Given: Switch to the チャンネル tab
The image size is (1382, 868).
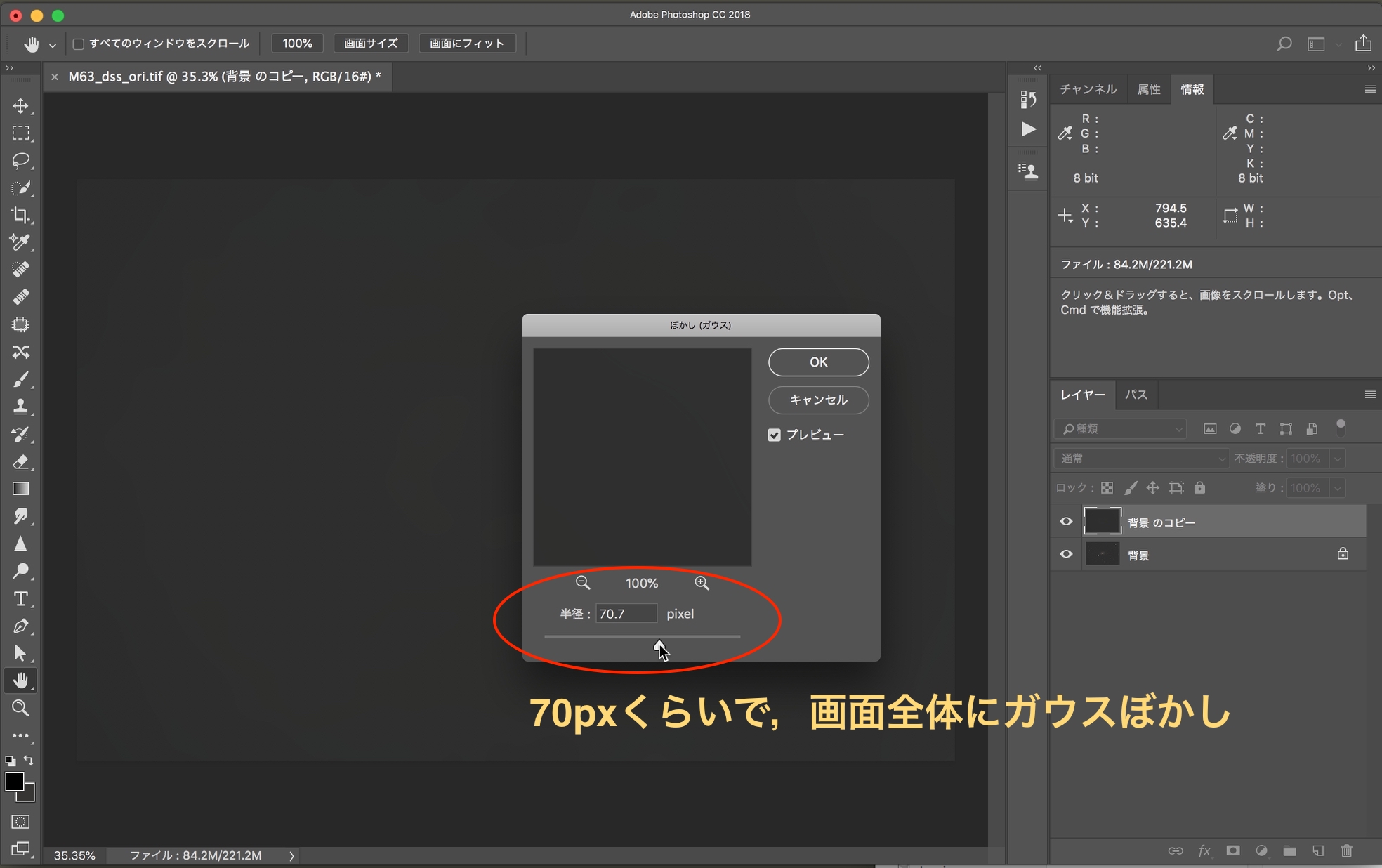Looking at the screenshot, I should (x=1087, y=89).
